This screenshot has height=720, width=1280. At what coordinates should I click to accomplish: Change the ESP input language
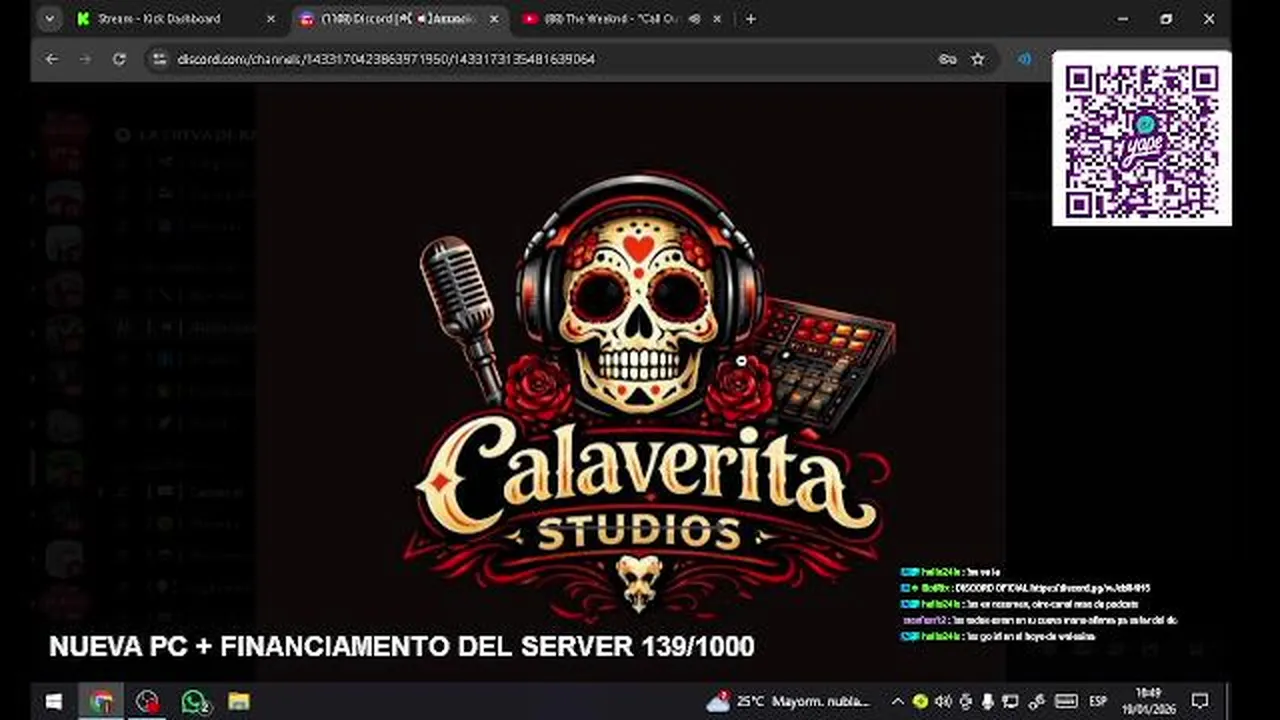(1098, 701)
